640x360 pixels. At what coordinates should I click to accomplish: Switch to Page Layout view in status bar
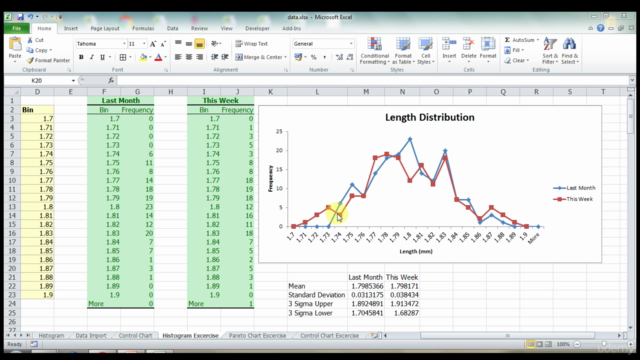pos(540,344)
